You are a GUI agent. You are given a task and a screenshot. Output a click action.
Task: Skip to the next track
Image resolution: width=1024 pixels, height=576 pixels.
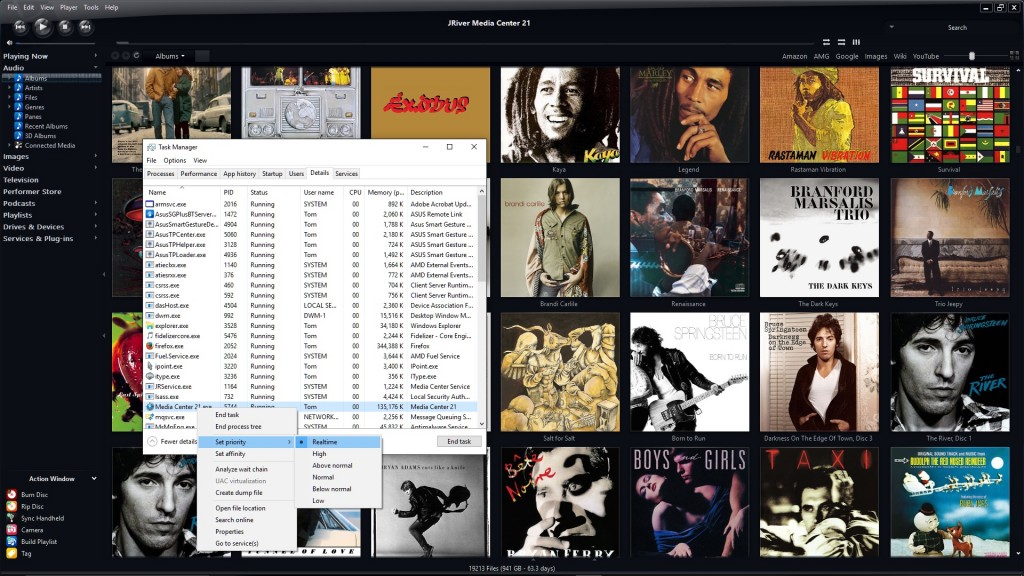click(x=85, y=27)
